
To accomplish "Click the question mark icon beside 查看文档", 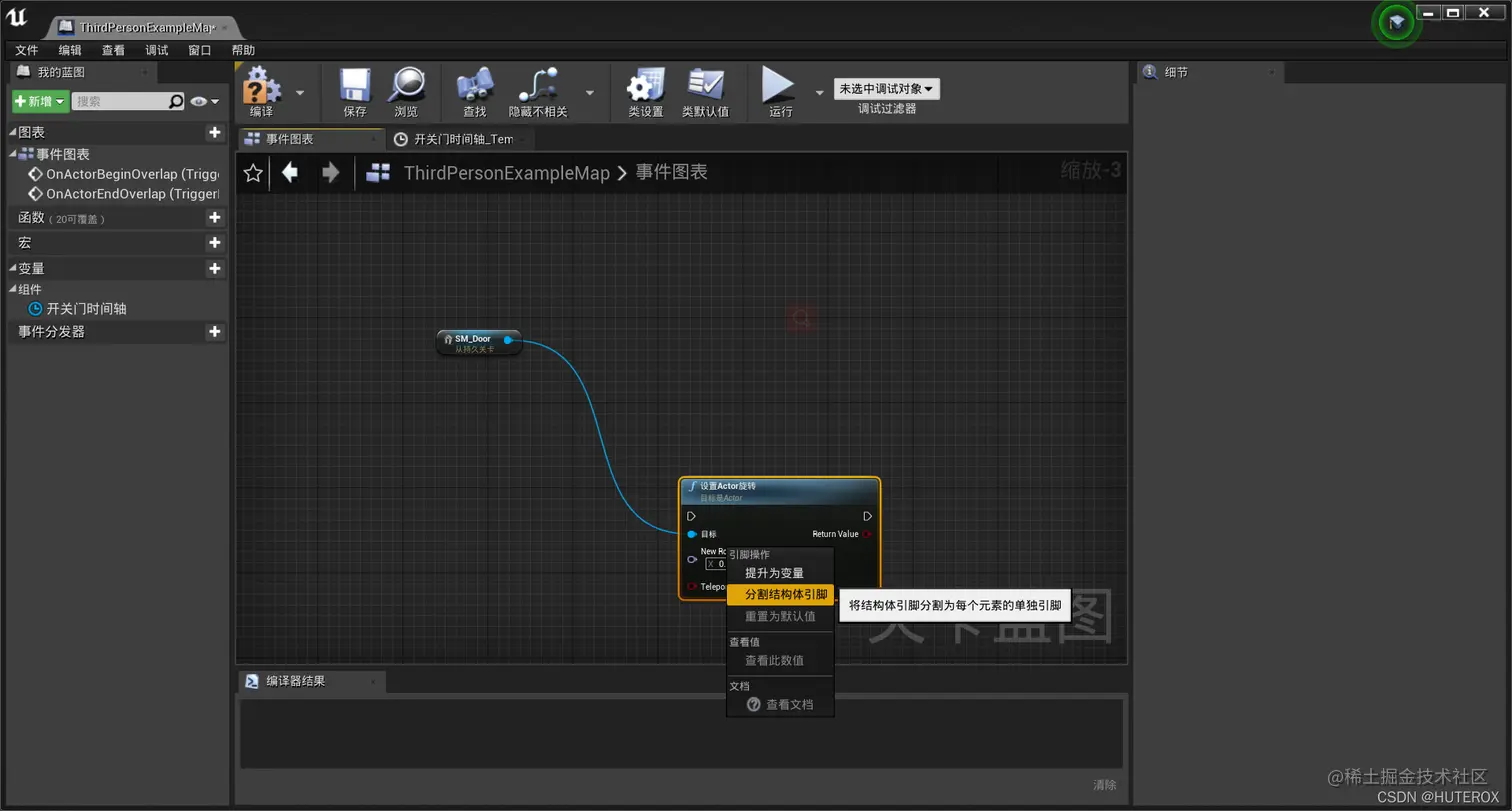I will (x=754, y=705).
